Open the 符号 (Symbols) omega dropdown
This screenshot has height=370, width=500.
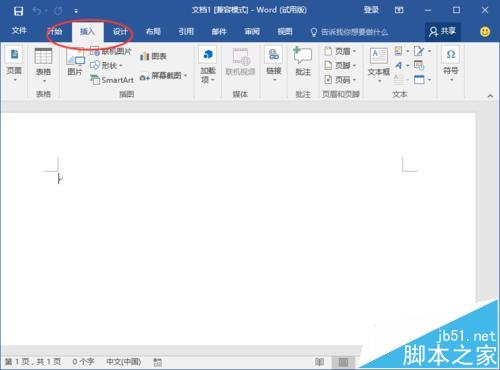click(x=451, y=63)
